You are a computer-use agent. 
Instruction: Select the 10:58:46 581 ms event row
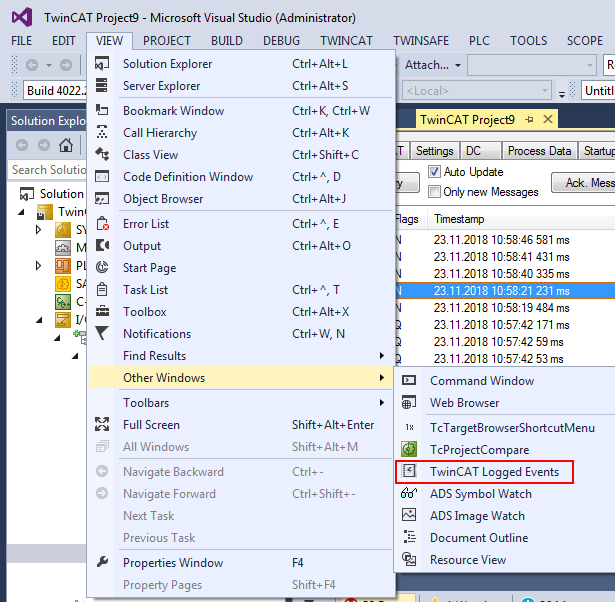504,240
